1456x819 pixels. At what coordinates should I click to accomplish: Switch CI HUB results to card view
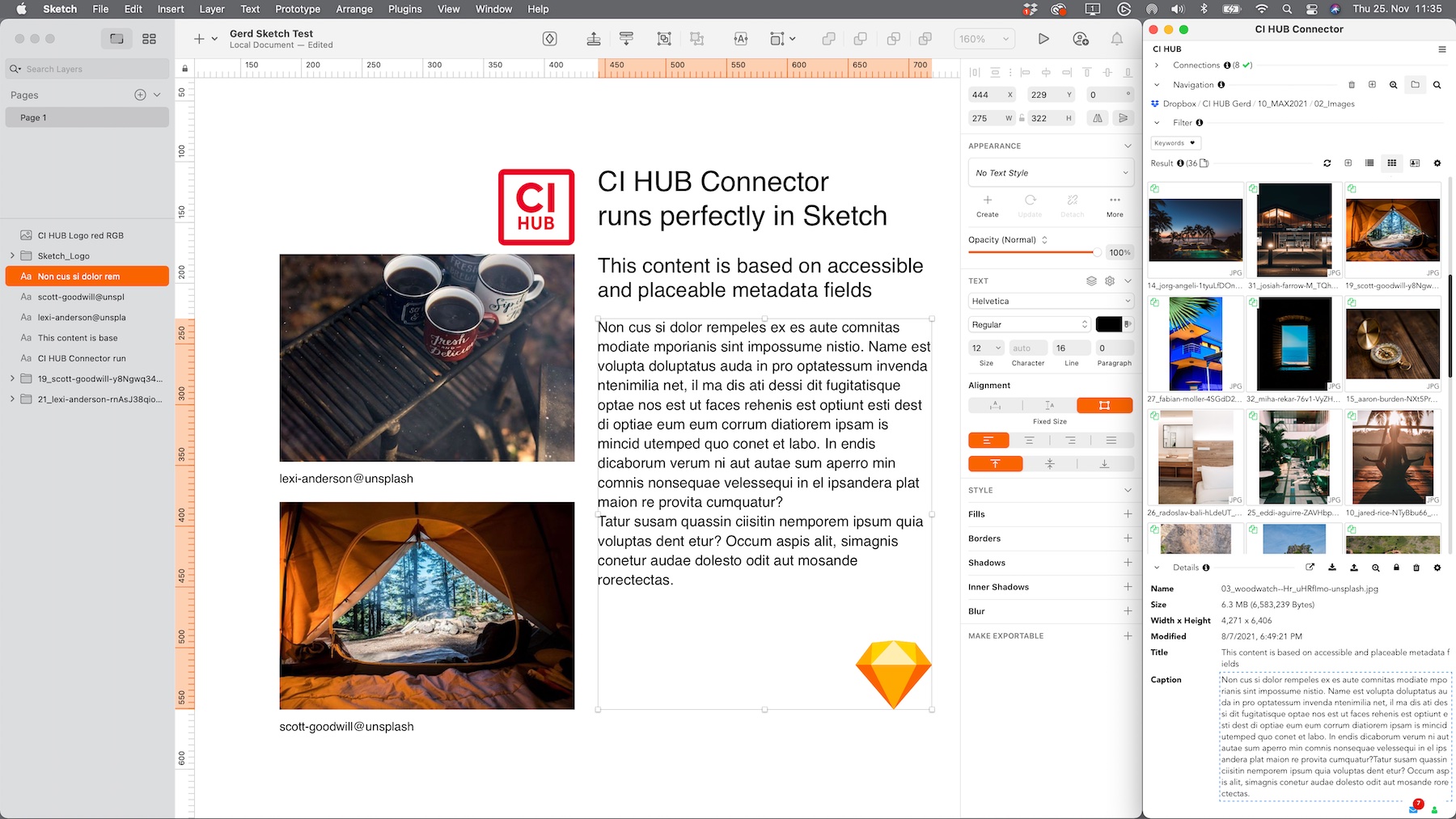pos(1415,163)
